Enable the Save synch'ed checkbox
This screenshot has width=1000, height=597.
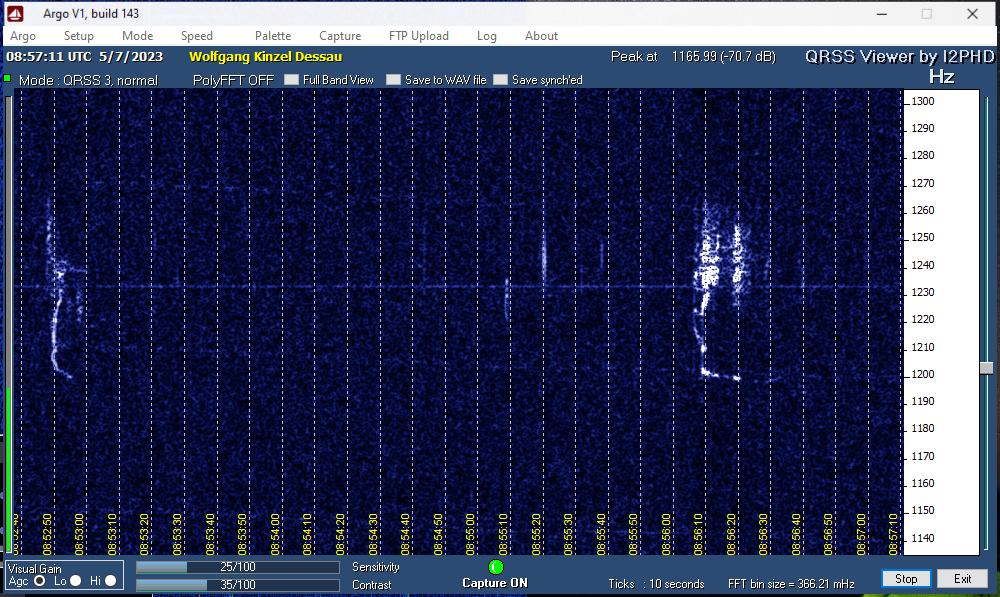501,80
